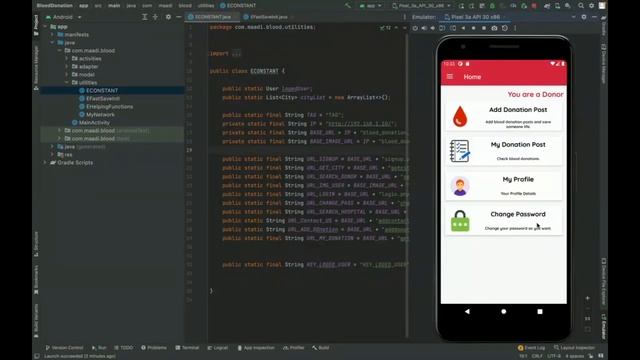This screenshot has width=640, height=360.
Task: Open IDE settings gear in top toolbar
Action: tap(591, 6)
